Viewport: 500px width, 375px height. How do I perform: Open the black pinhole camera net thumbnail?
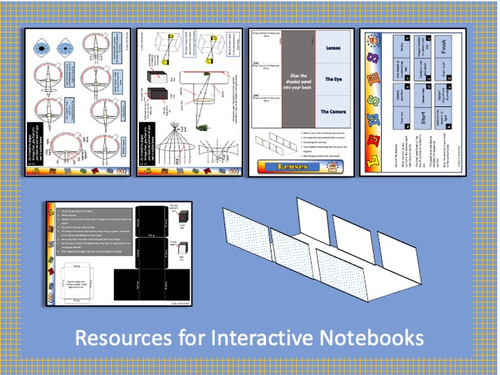coord(119,254)
